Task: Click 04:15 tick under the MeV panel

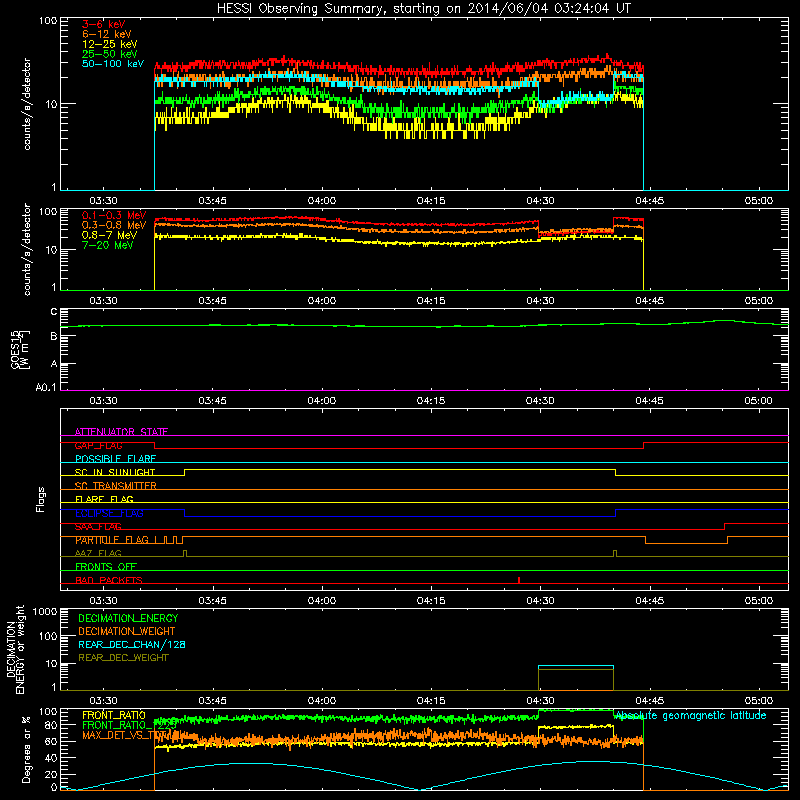Action: [x=431, y=301]
